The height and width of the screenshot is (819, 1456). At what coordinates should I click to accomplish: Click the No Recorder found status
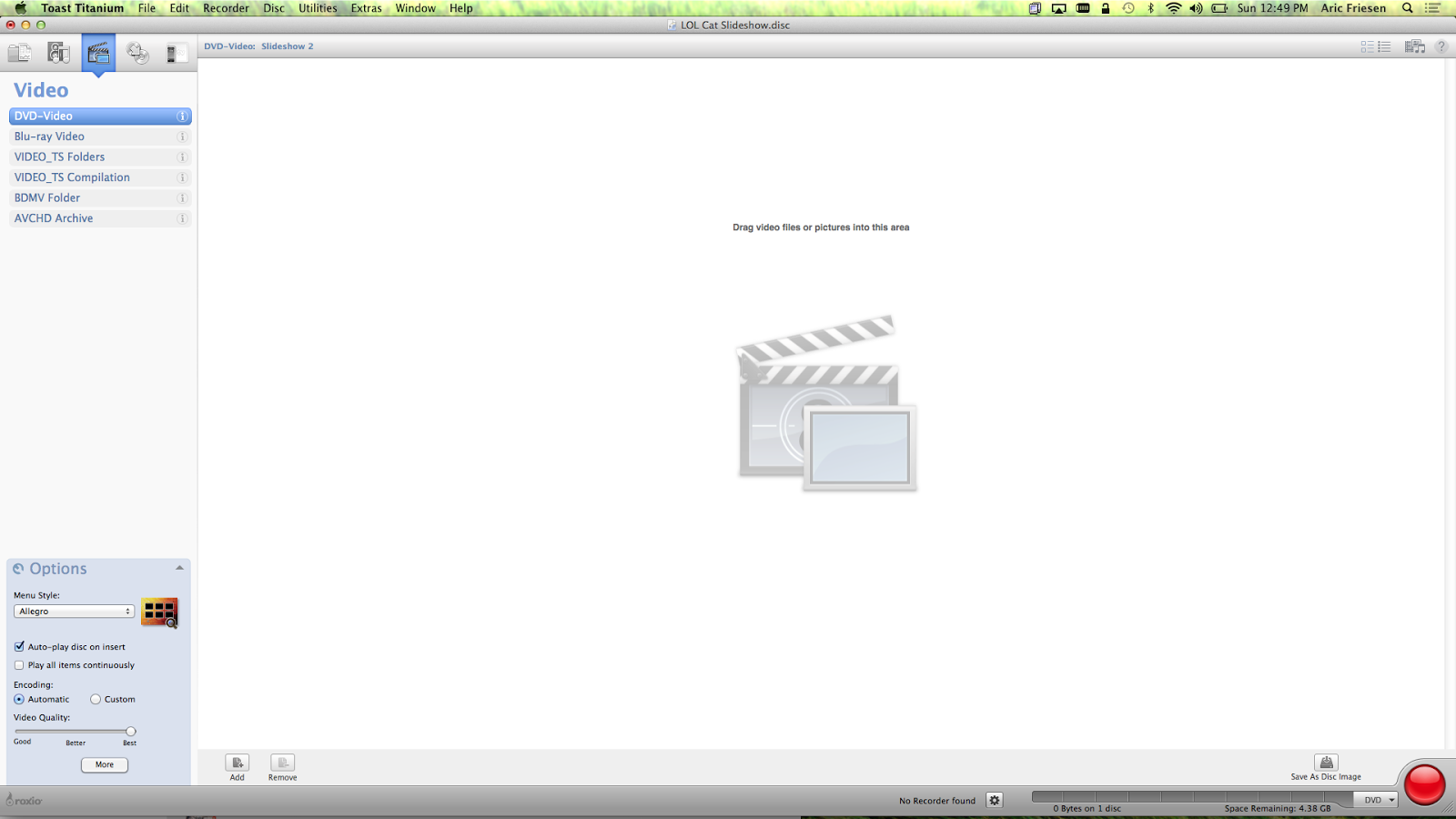coord(937,801)
